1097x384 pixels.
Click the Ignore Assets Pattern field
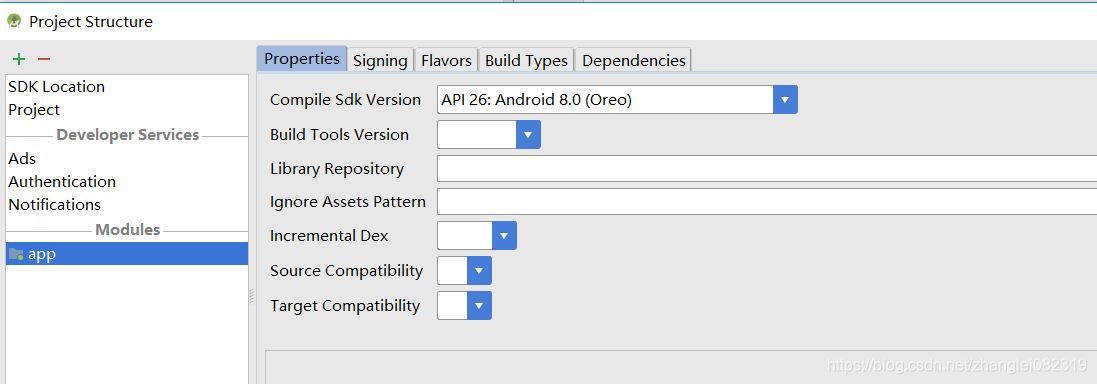767,202
